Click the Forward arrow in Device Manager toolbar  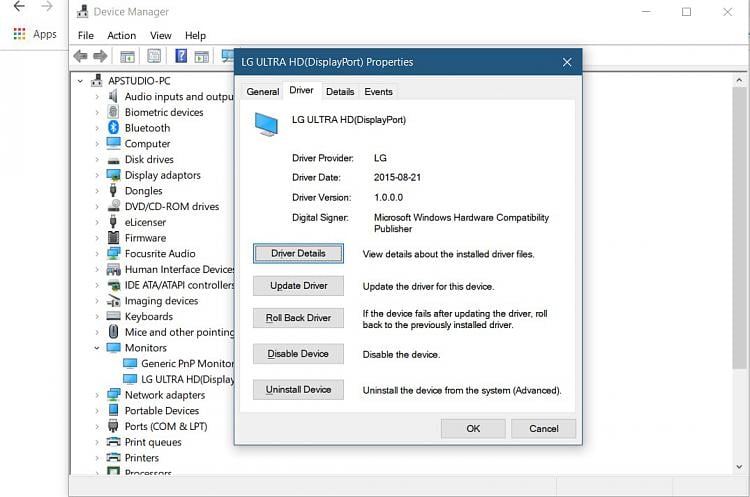(x=99, y=56)
